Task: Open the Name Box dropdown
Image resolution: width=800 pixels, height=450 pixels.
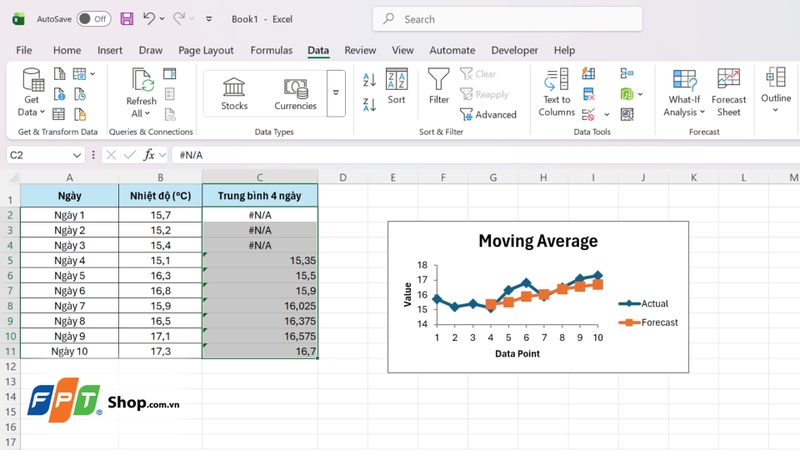Action: (x=78, y=155)
